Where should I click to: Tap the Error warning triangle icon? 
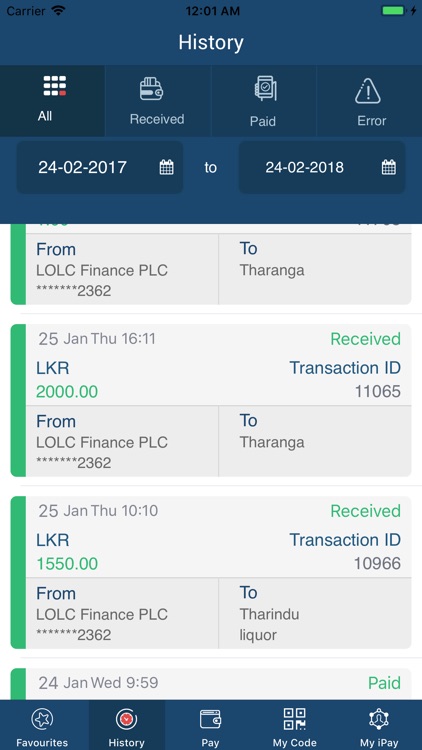pos(368,91)
